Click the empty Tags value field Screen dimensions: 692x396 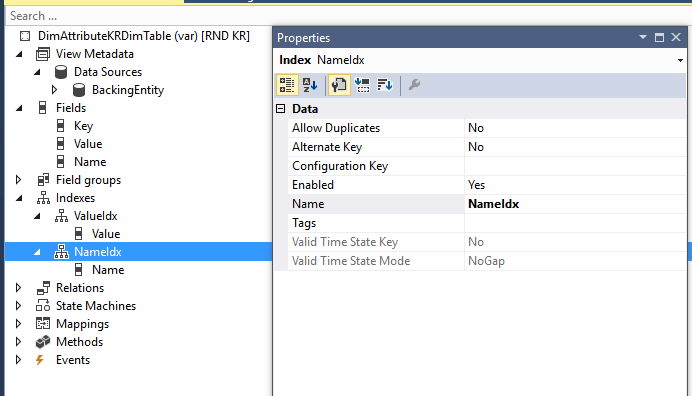[x=575, y=223]
